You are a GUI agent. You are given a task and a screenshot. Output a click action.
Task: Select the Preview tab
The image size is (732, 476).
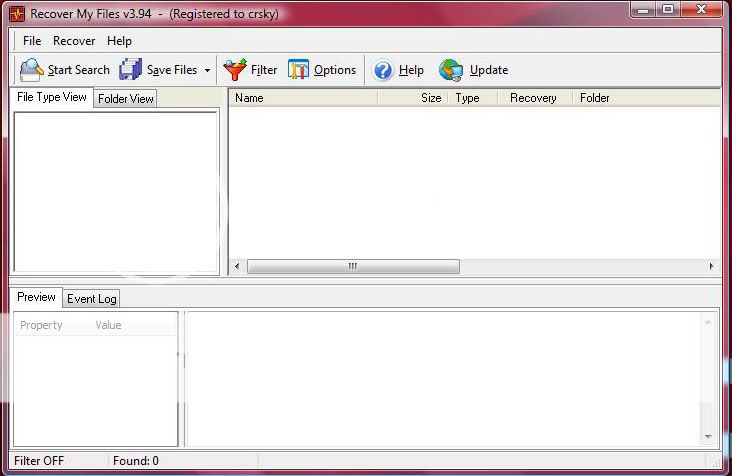37,297
